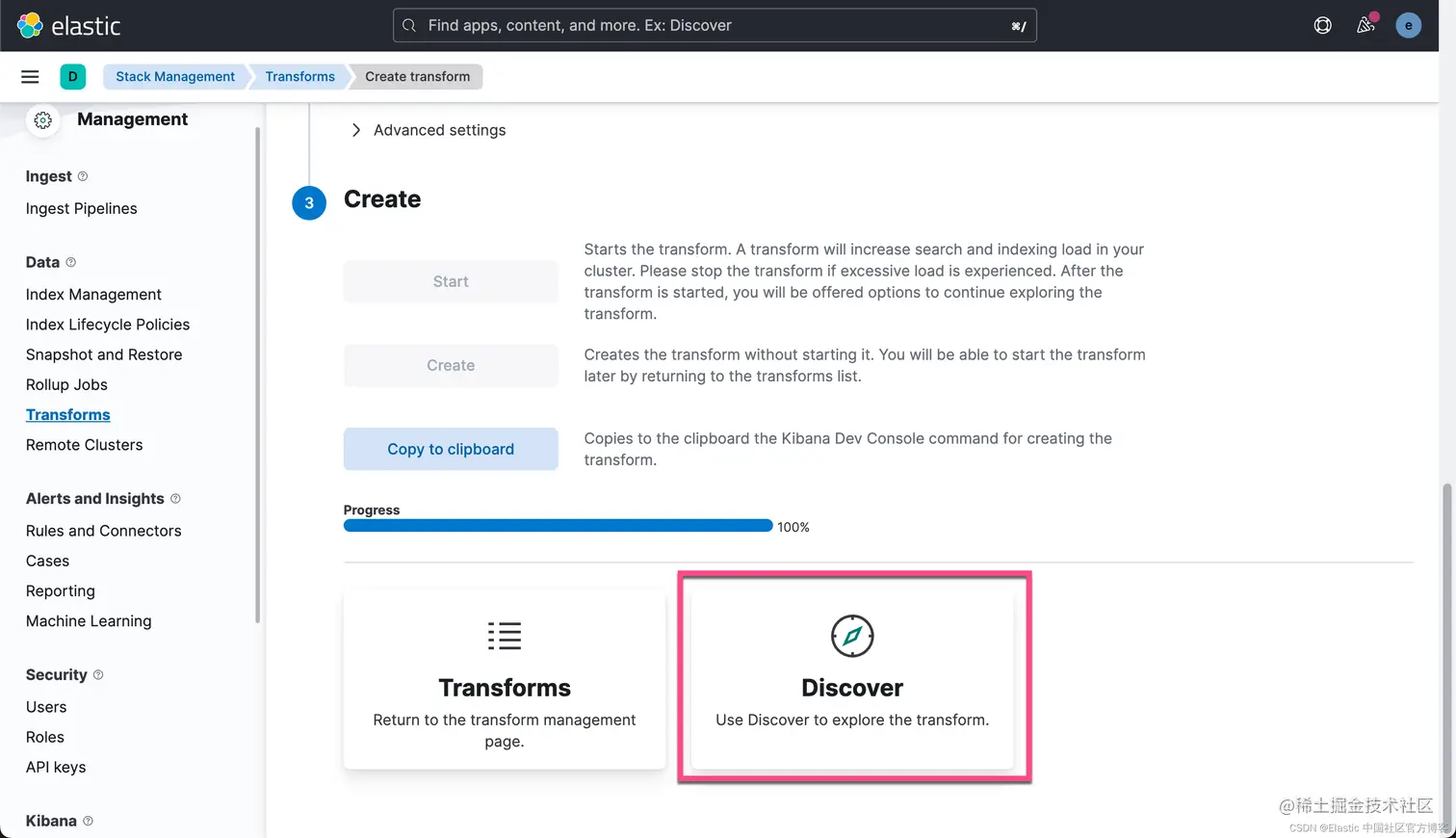Open the D space selector avatar
This screenshot has width=1456, height=838.
pos(72,76)
